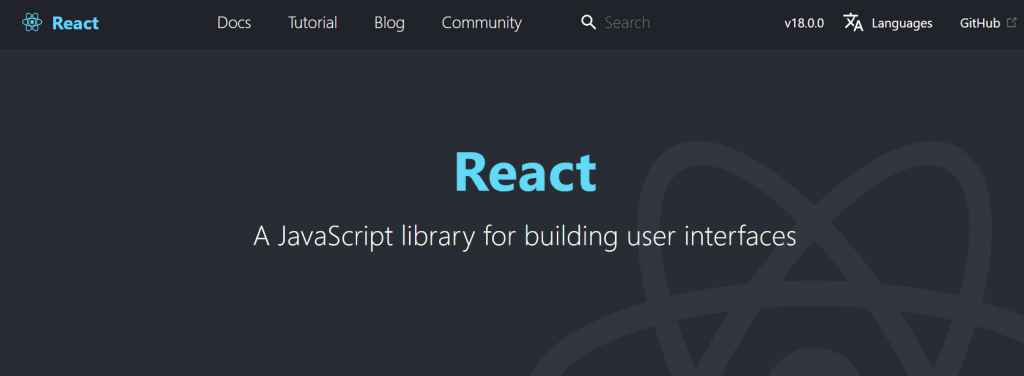1024x376 pixels.
Task: Click the external link icon beside GitHub
Action: 1012,23
